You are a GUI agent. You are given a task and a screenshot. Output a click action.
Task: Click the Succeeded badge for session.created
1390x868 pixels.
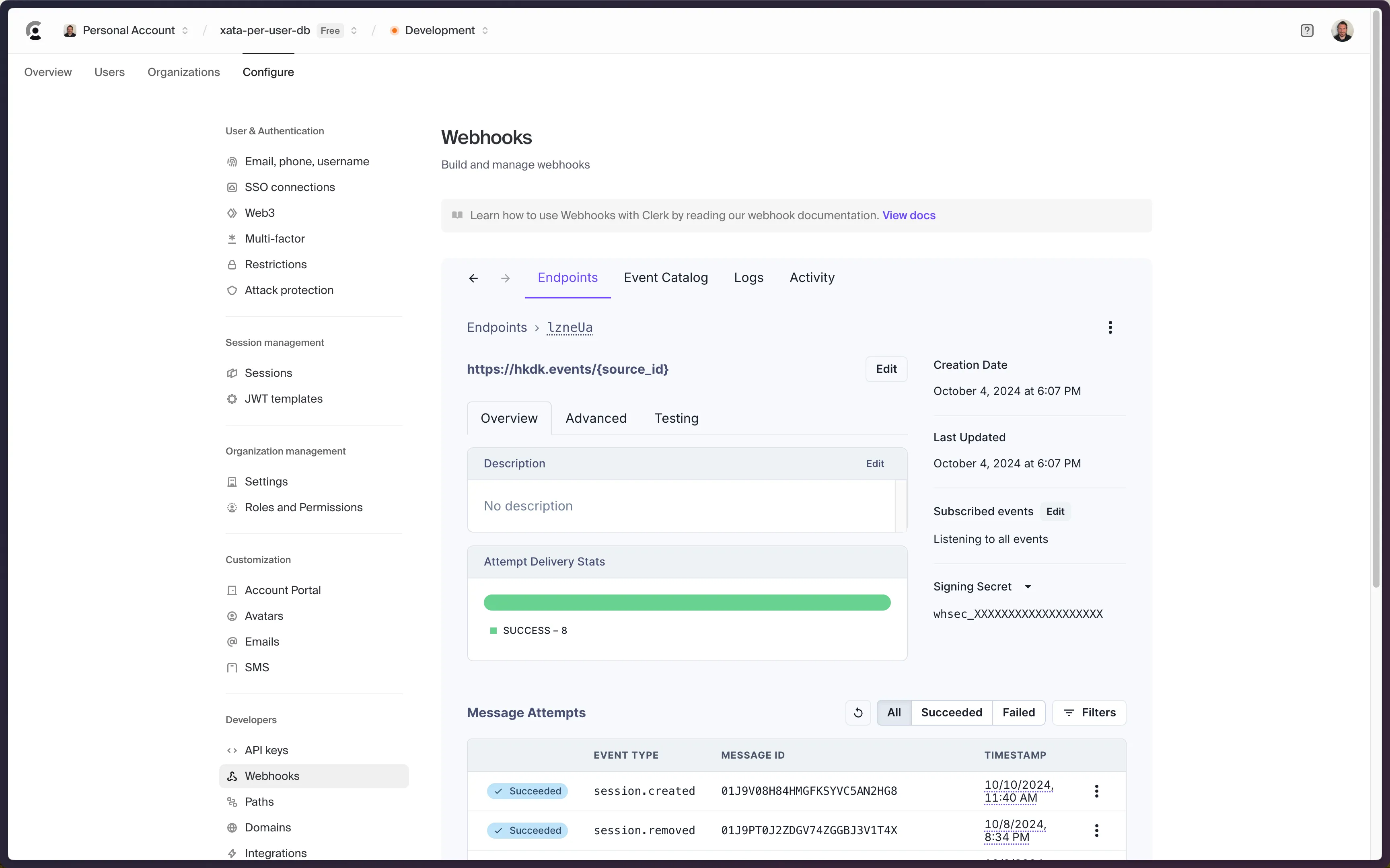[x=527, y=791]
